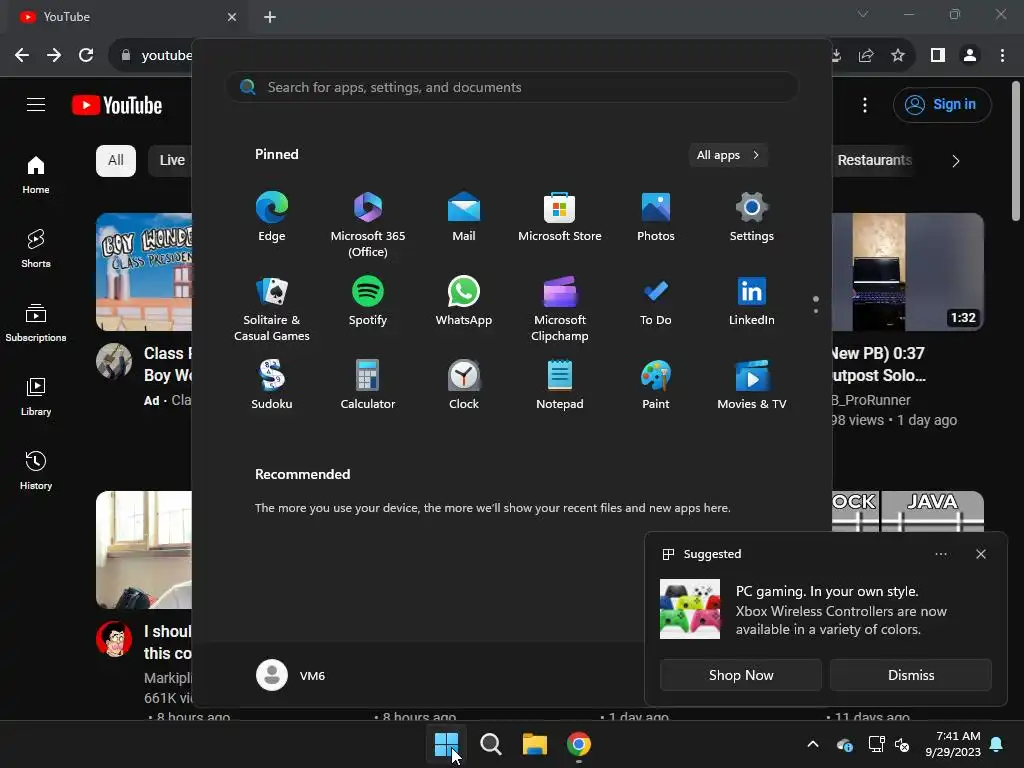The height and width of the screenshot is (768, 1024).
Task: Open taskbar Search
Action: 490,744
